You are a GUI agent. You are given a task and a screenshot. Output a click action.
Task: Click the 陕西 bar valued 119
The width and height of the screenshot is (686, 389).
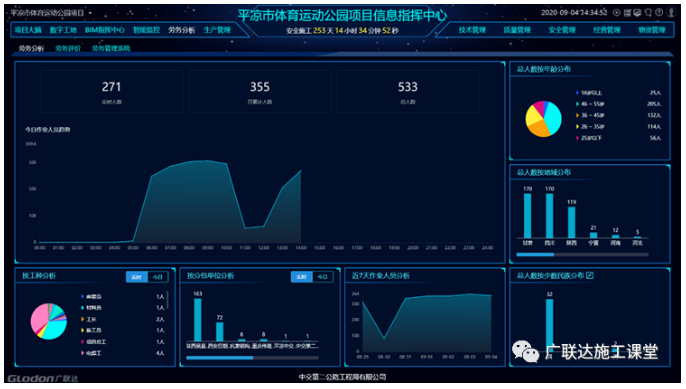point(571,222)
